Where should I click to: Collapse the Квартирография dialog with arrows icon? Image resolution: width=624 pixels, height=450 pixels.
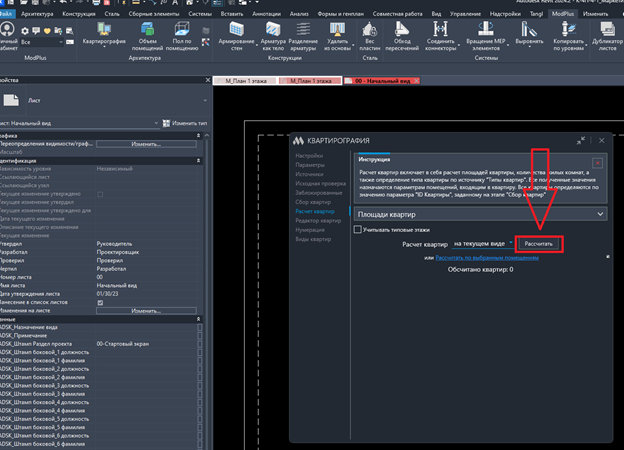(581, 140)
